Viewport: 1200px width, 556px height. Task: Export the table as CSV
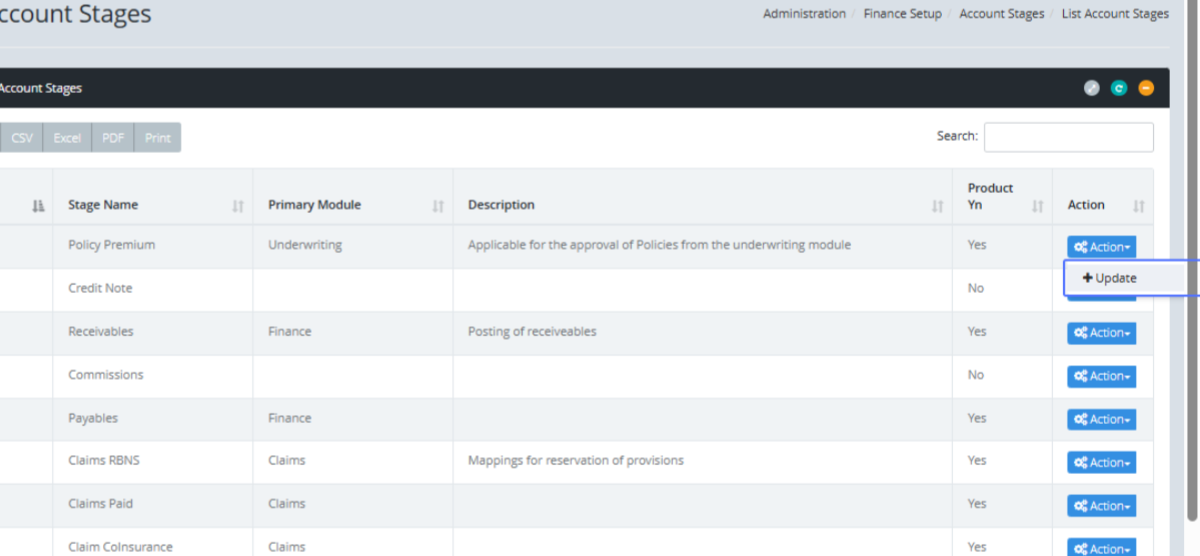21,138
